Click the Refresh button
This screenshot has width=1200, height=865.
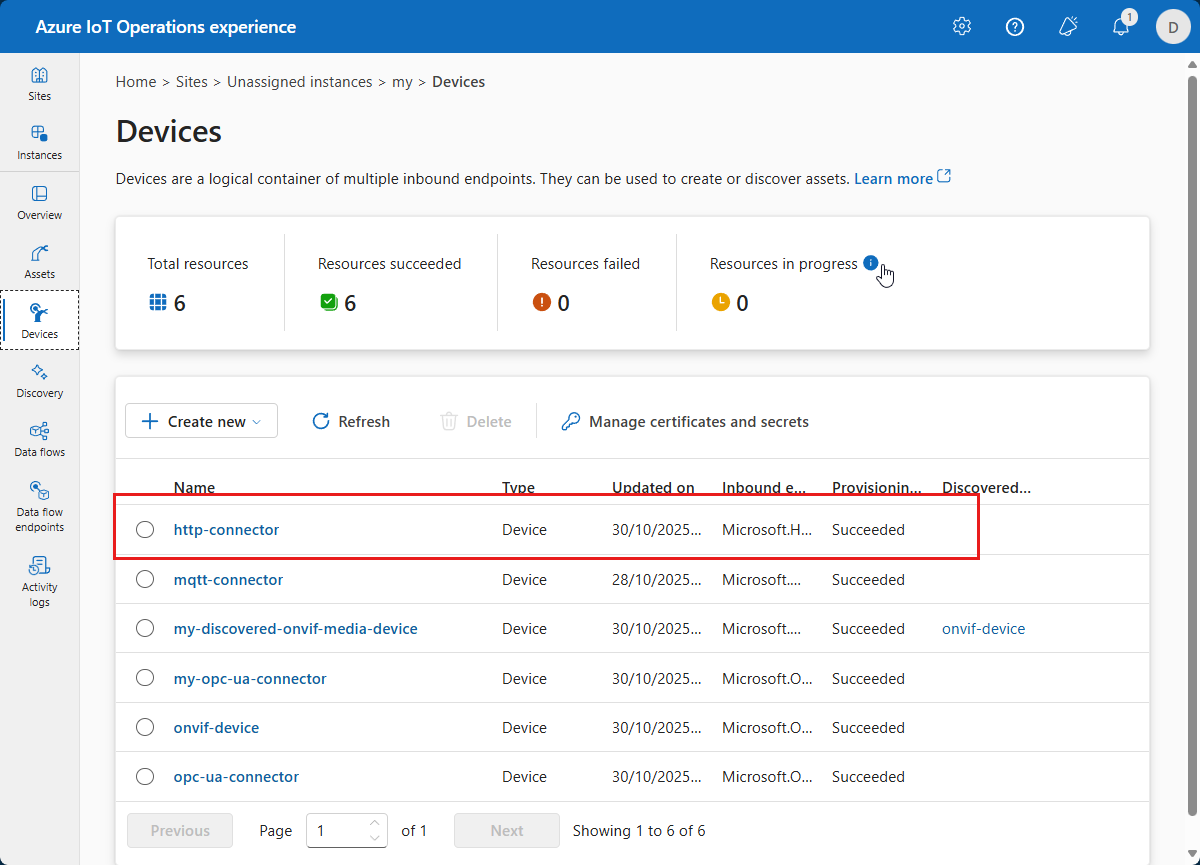point(351,421)
